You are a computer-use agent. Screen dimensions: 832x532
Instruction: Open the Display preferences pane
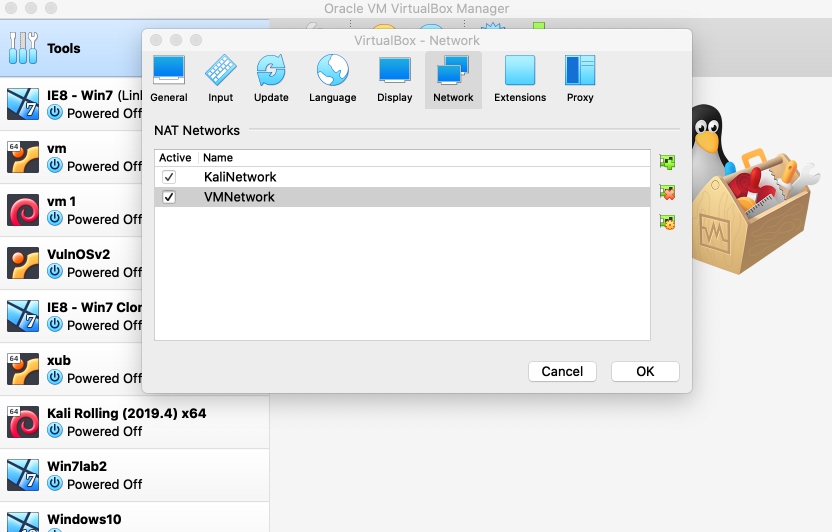(x=394, y=80)
